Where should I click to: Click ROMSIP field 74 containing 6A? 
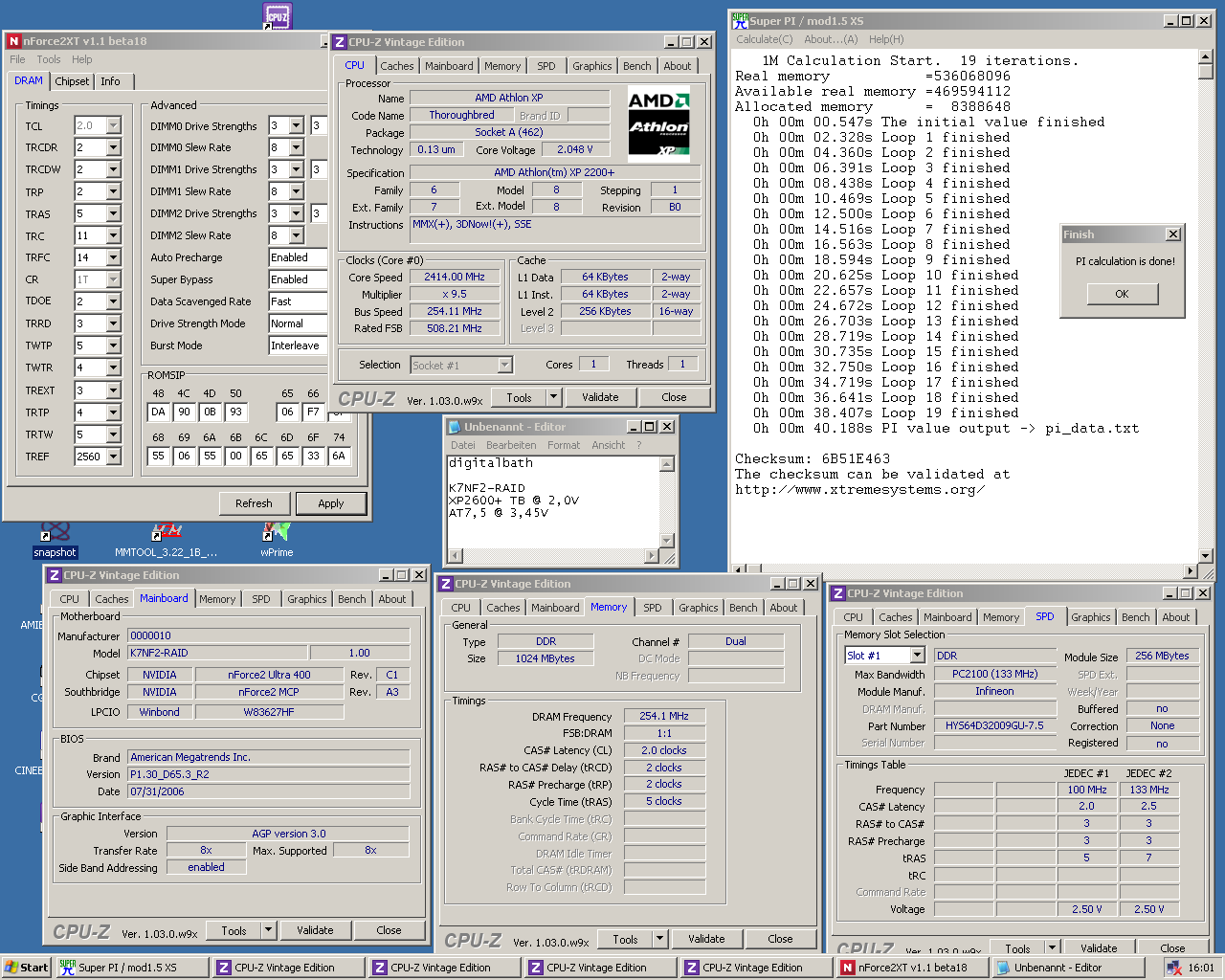339,456
